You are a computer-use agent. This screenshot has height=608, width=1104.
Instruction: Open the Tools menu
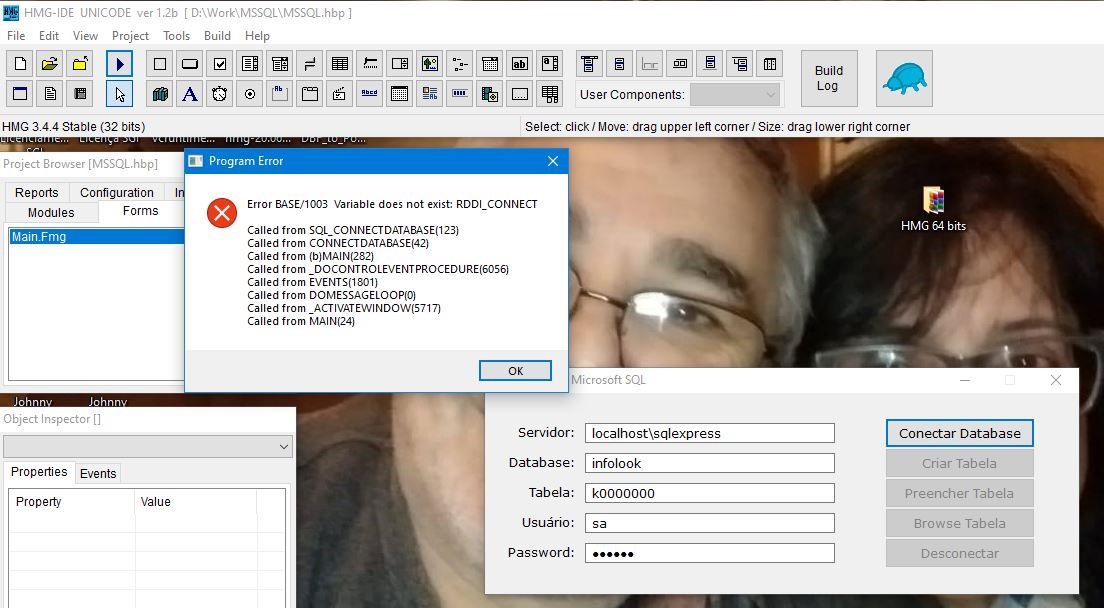176,36
